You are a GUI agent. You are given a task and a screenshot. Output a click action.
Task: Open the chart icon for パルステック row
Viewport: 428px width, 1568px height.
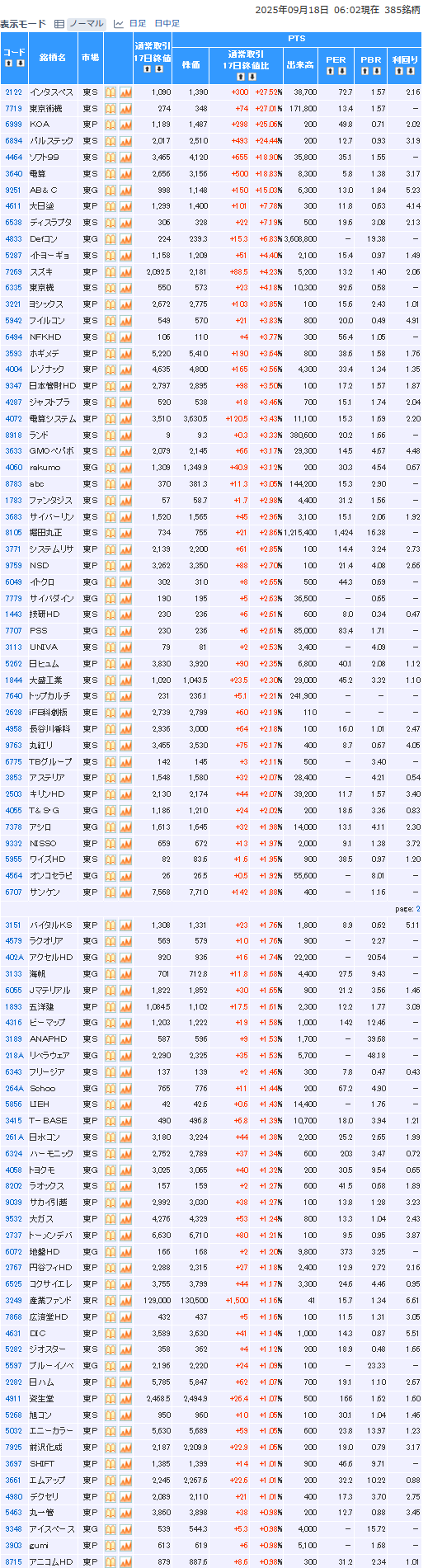point(125,141)
